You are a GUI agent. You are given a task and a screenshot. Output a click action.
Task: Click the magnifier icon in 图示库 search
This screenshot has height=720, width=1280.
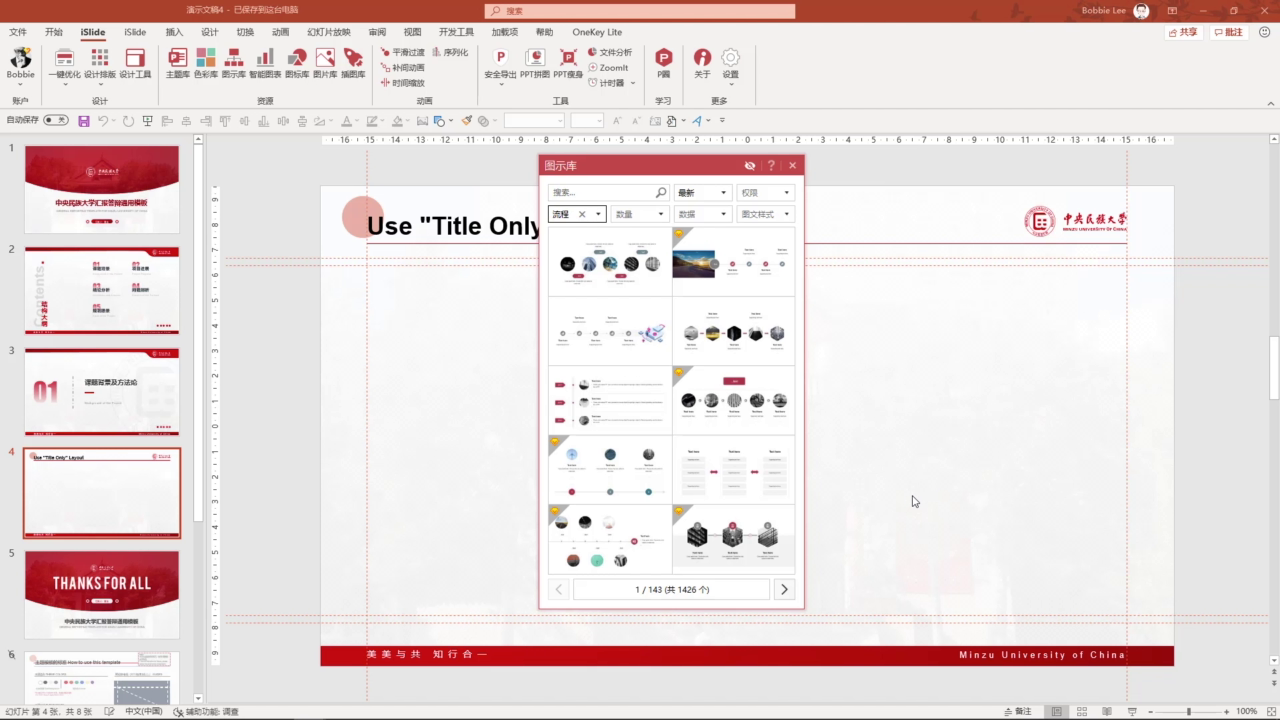pos(661,192)
